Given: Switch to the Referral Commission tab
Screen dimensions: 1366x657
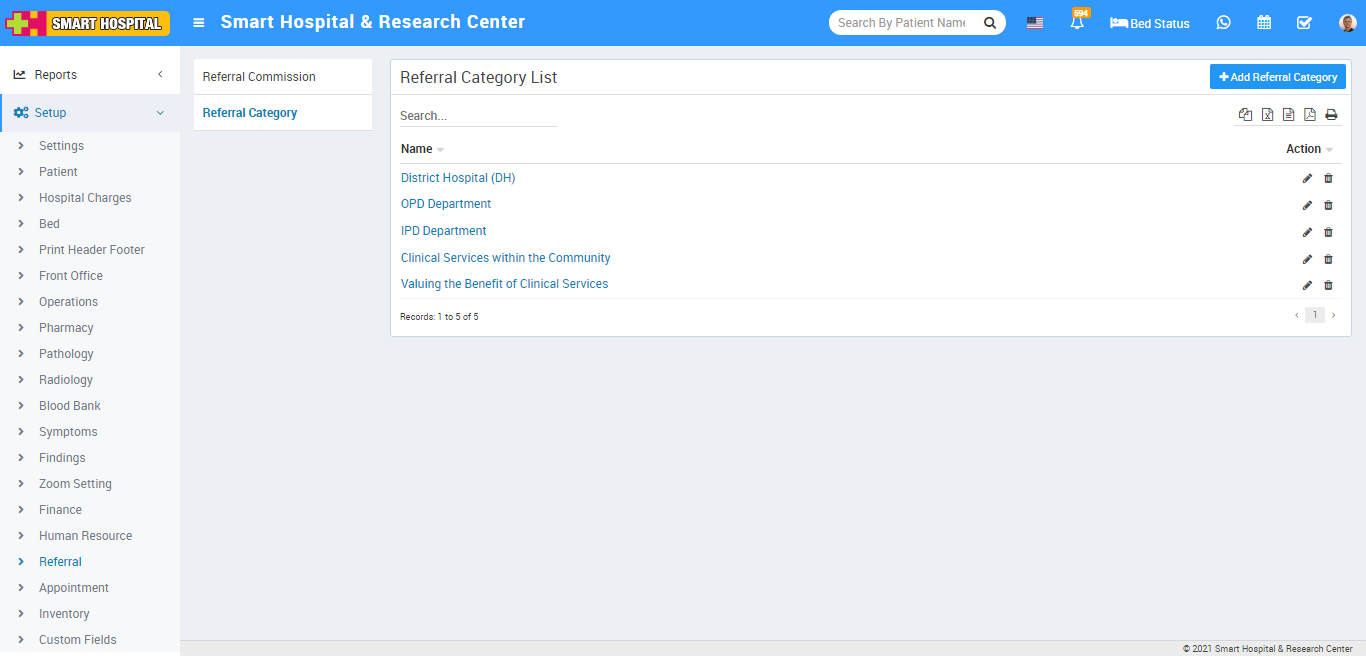Looking at the screenshot, I should 259,77.
